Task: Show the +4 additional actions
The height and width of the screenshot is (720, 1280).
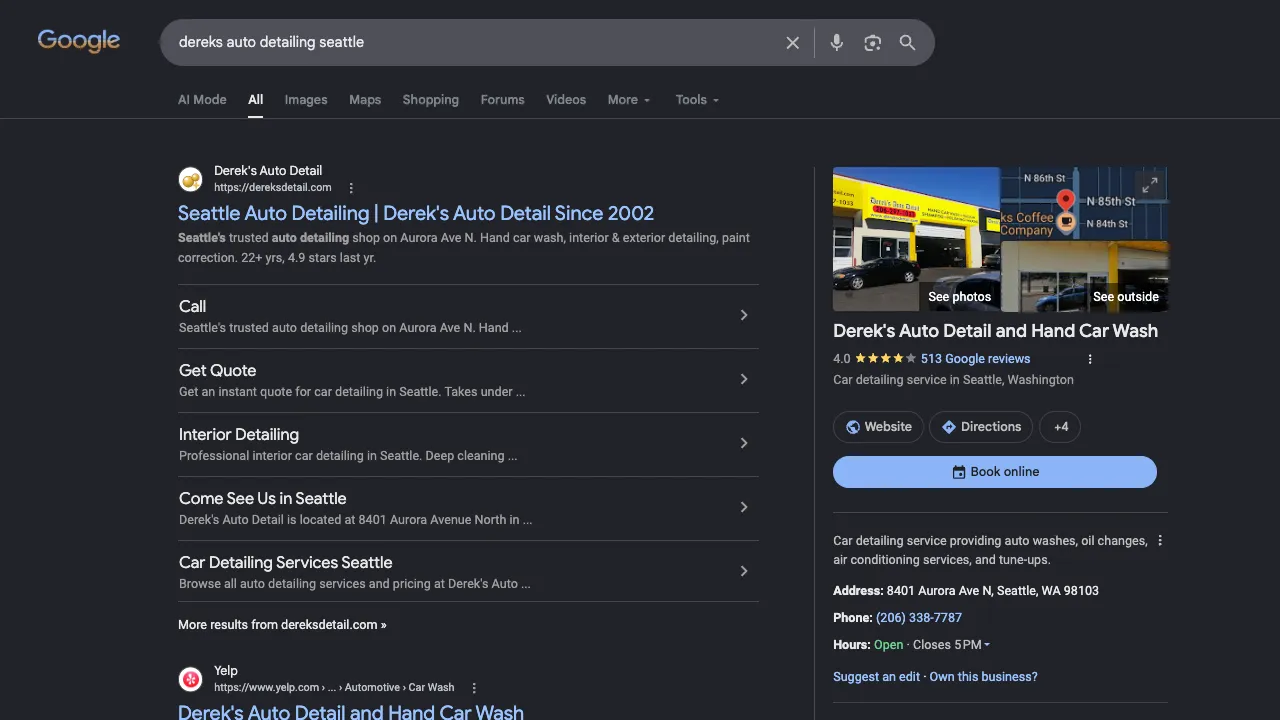Action: pos(1061,427)
